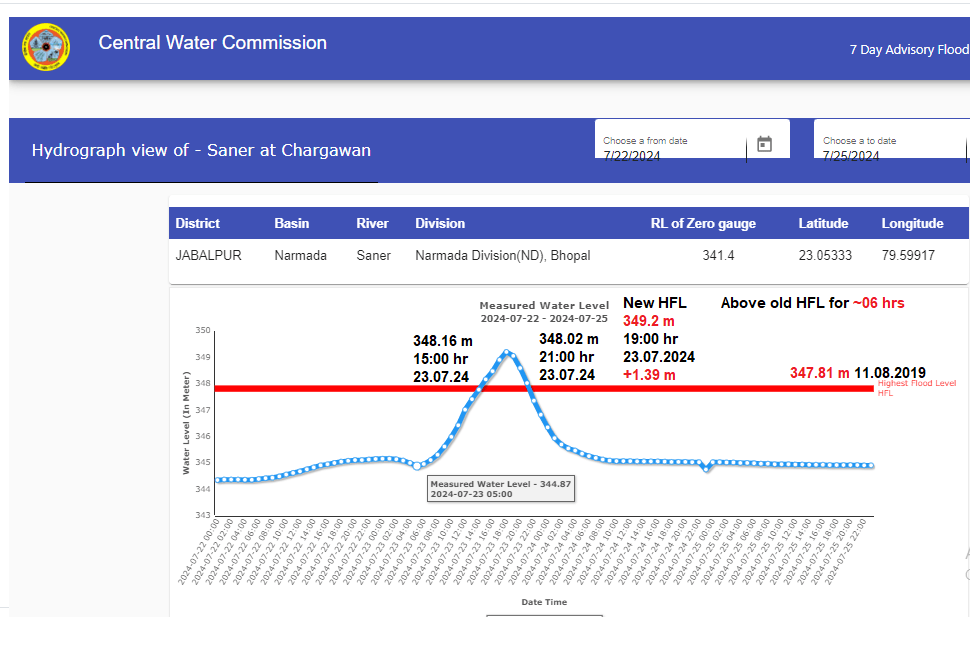Select the Basin column header
The height and width of the screenshot is (650, 970).
pyautogui.click(x=291, y=223)
